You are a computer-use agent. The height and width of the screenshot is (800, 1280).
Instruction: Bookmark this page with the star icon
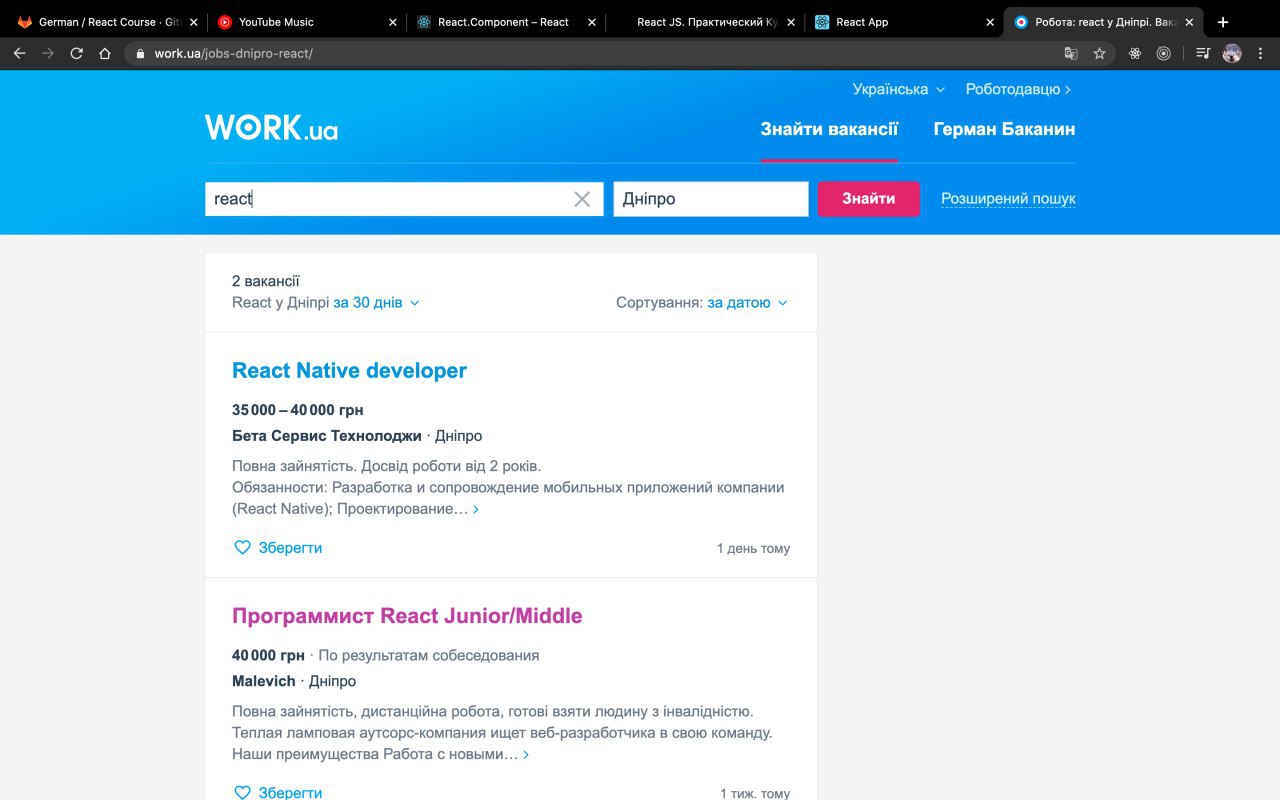coord(1099,53)
